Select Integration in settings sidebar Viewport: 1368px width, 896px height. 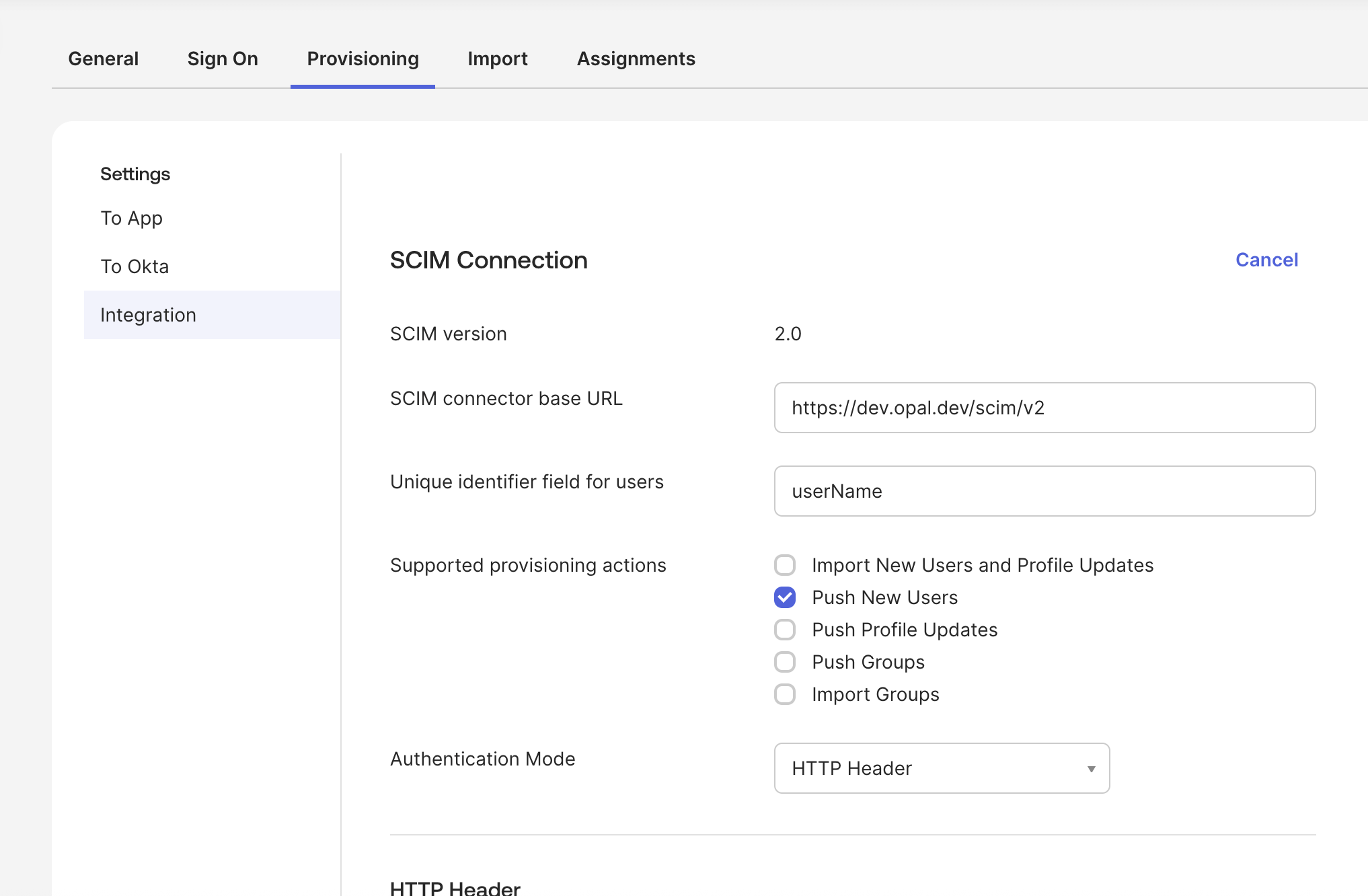148,315
